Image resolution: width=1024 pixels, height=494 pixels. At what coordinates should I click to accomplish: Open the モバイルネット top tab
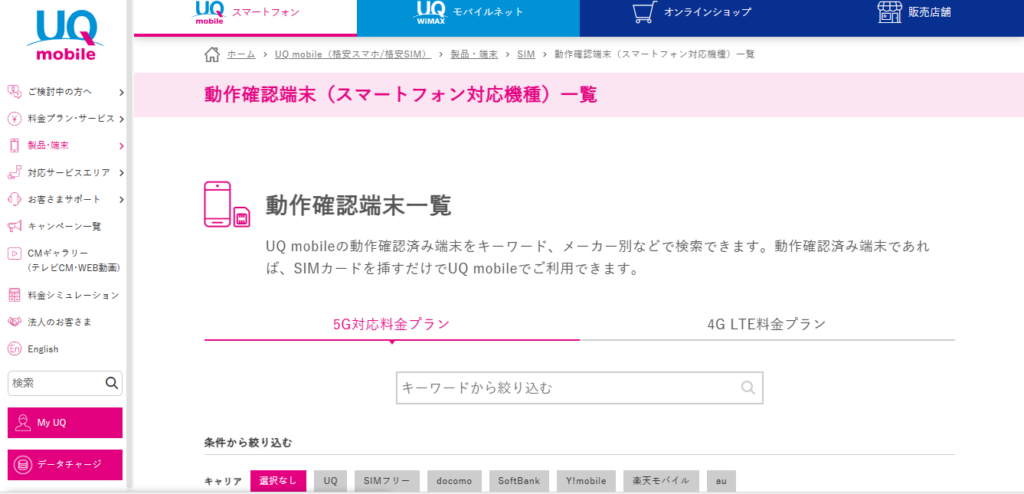click(468, 18)
